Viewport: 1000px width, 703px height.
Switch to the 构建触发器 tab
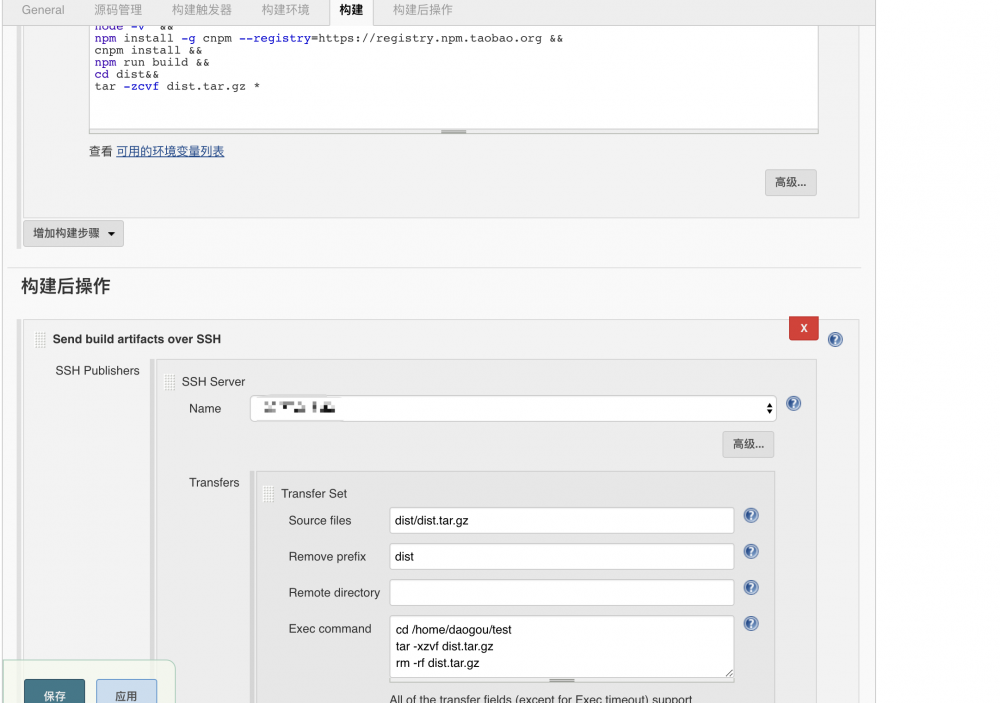pos(199,9)
